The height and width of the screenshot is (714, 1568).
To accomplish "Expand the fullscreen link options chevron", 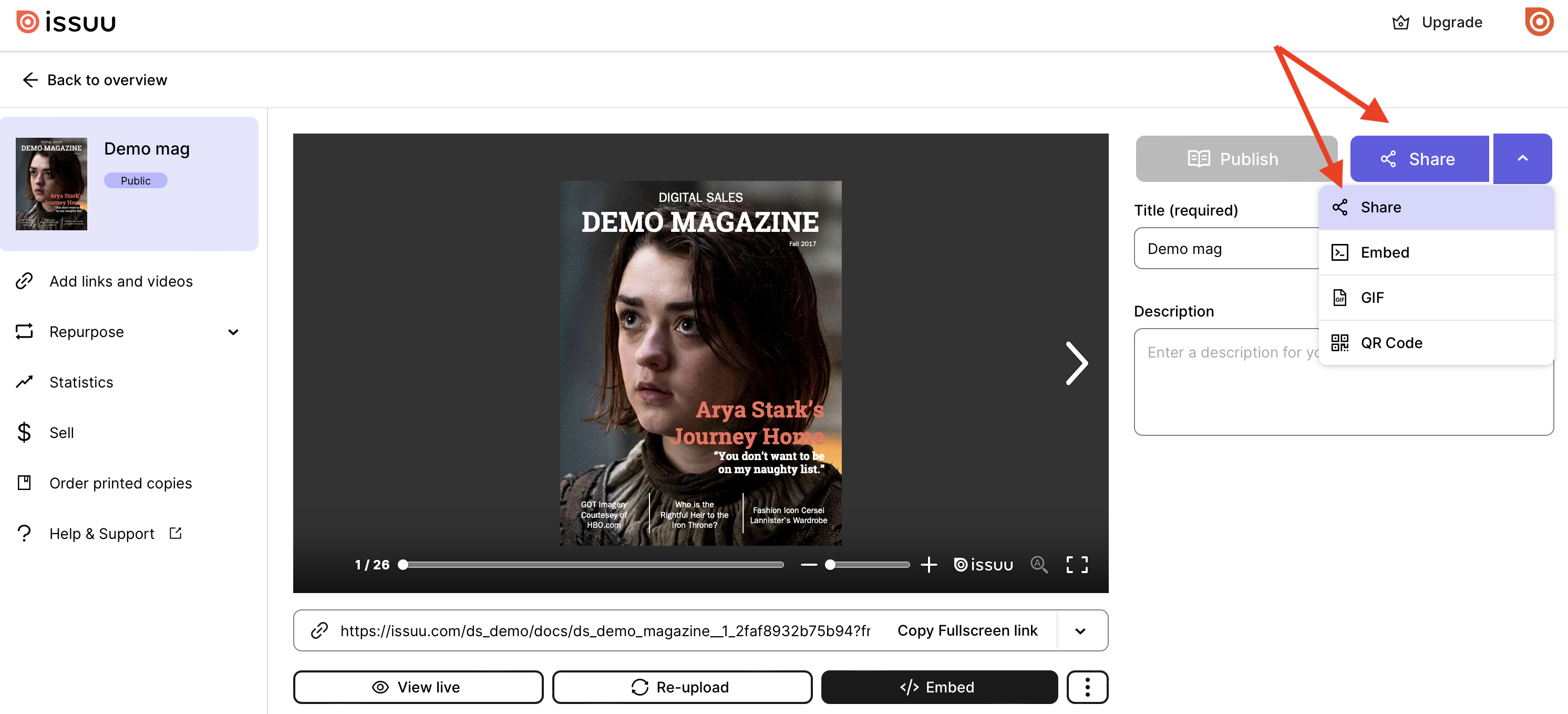I will click(1080, 630).
